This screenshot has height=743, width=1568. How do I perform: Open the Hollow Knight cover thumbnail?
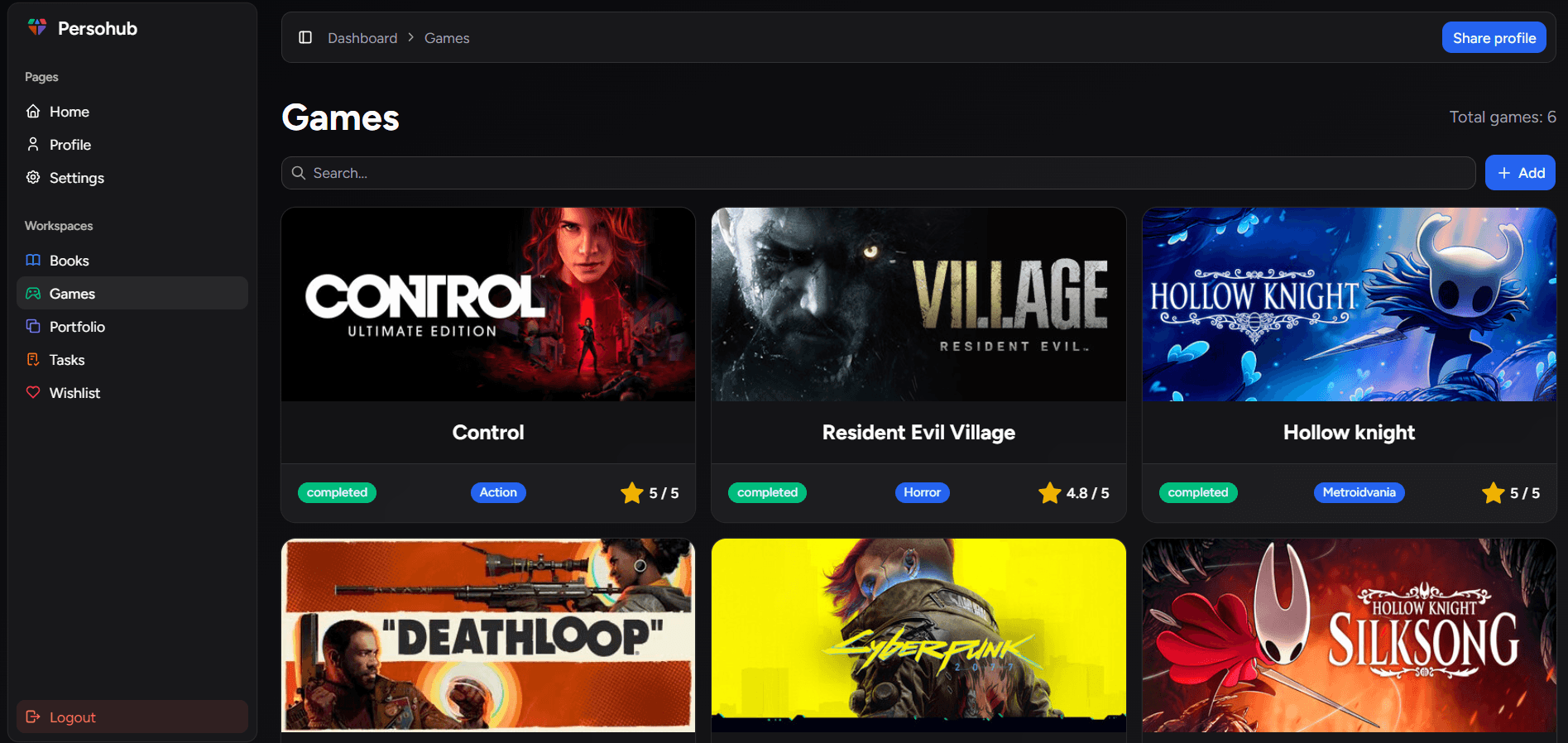coord(1349,304)
